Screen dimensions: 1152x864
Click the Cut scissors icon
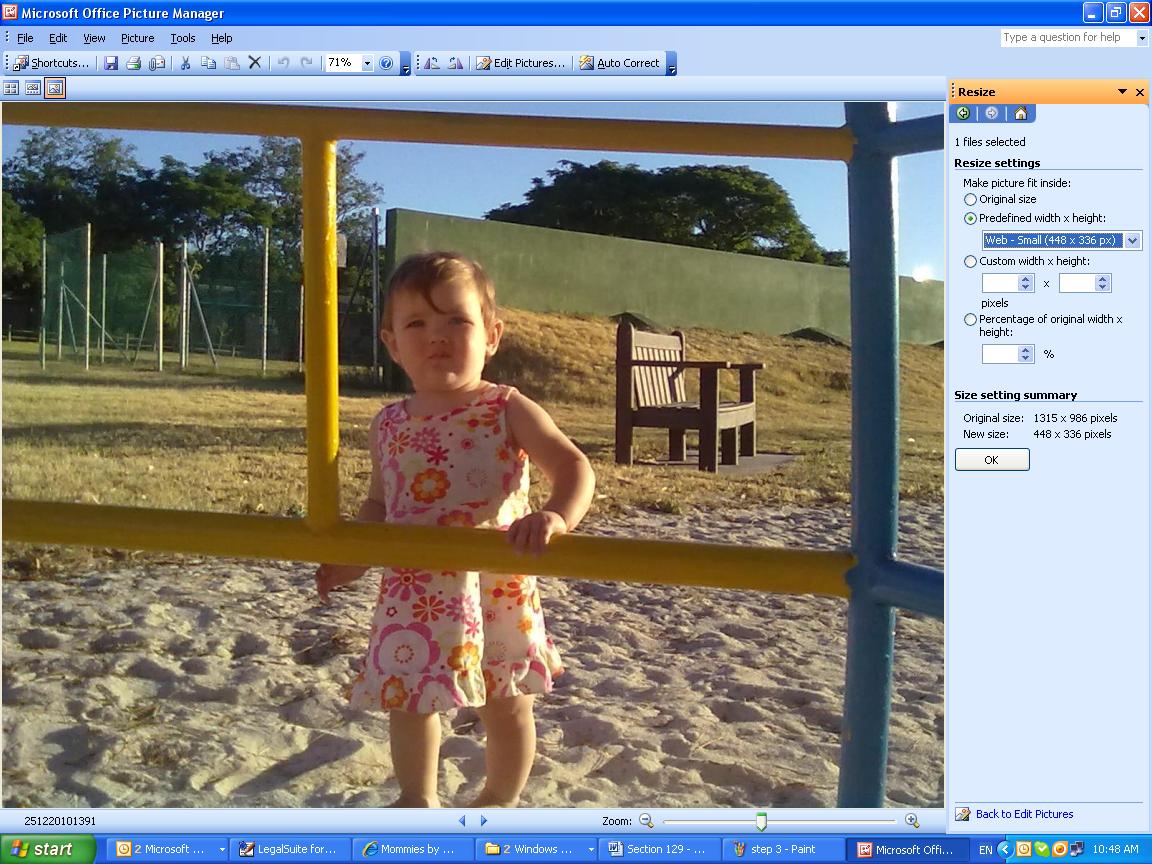click(185, 63)
